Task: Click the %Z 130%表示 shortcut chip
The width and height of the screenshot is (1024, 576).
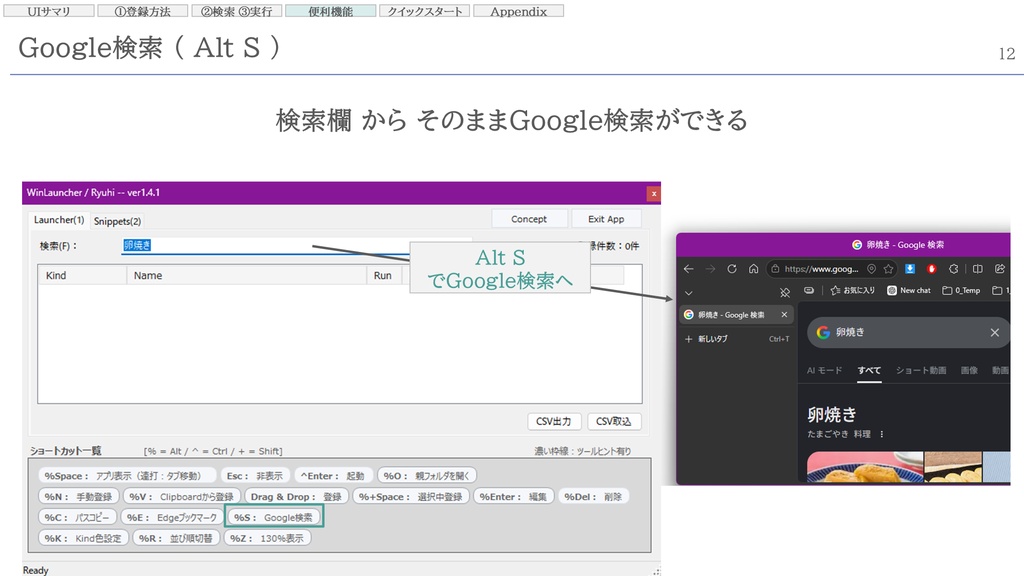Action: (x=267, y=539)
